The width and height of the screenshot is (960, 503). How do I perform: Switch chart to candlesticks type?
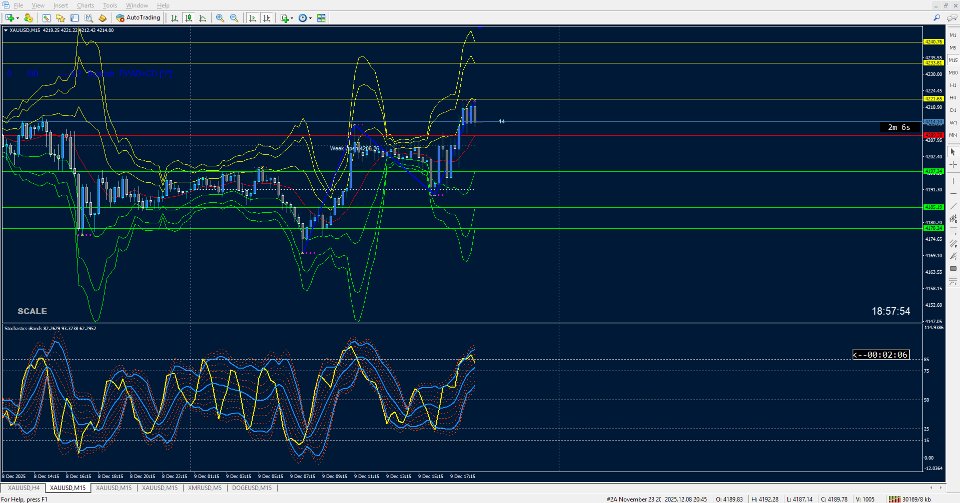coord(189,18)
